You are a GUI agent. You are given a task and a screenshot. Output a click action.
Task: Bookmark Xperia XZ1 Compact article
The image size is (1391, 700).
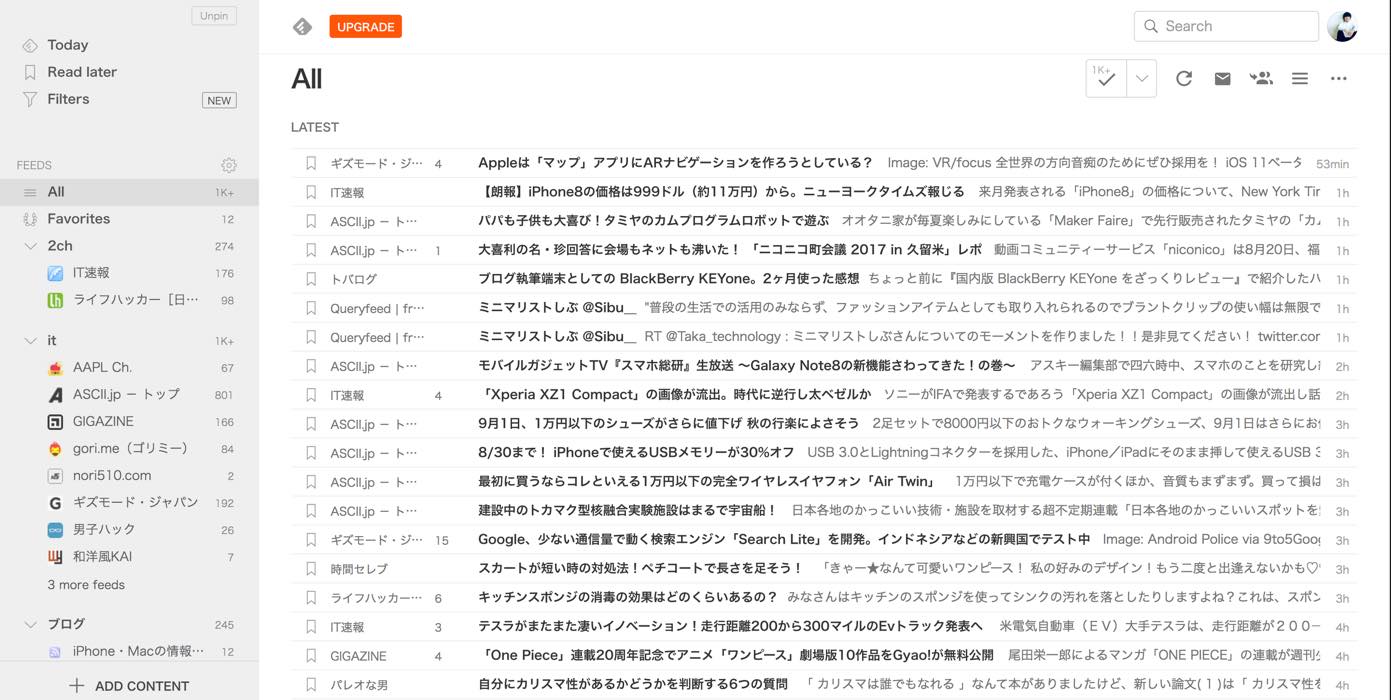pyautogui.click(x=311, y=395)
